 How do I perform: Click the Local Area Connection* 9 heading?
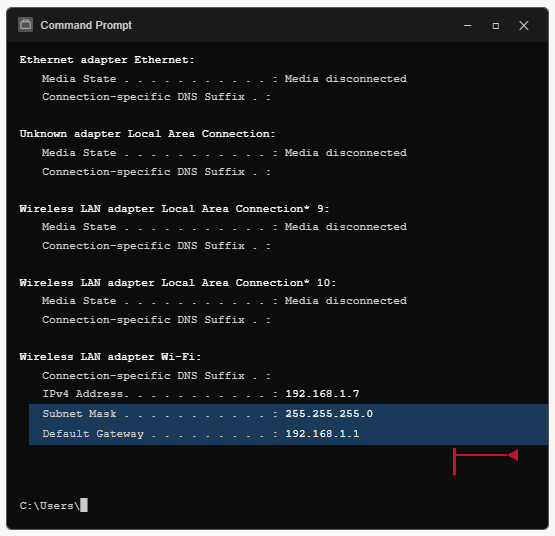coord(174,209)
